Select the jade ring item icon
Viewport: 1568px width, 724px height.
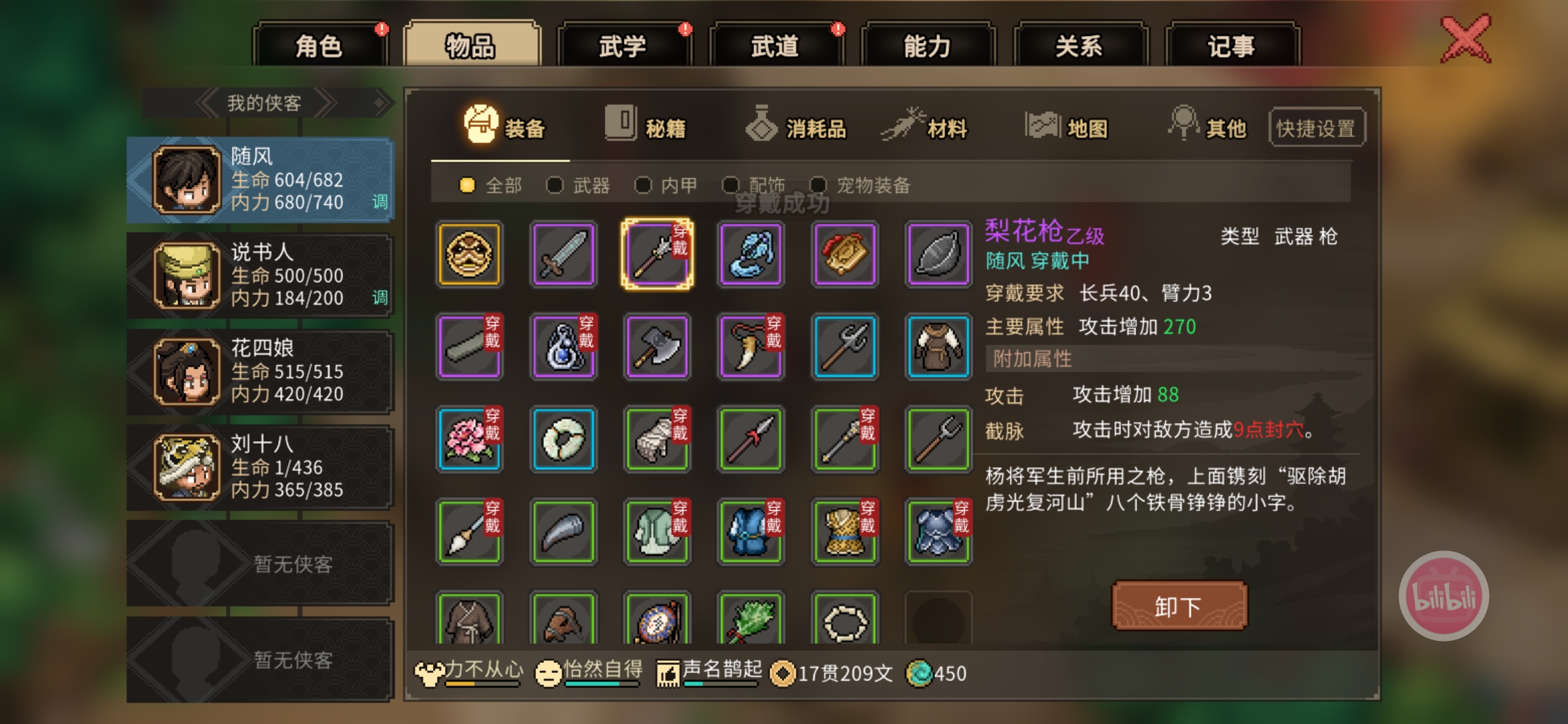pos(564,439)
